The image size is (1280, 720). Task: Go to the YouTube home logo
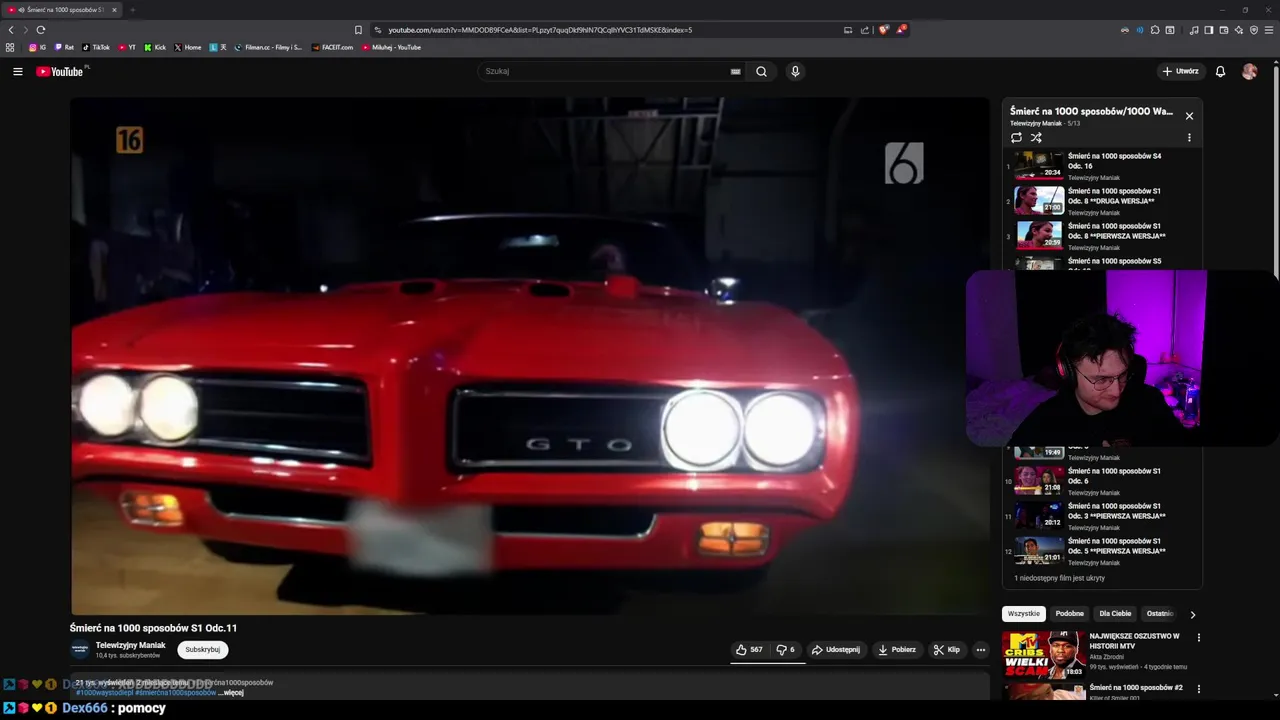[62, 71]
